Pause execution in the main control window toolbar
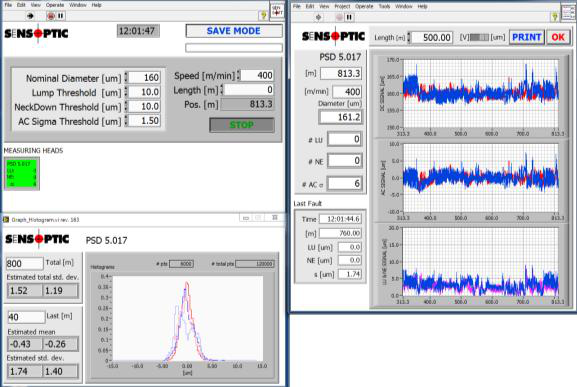The image size is (577, 387). click(x=60, y=16)
